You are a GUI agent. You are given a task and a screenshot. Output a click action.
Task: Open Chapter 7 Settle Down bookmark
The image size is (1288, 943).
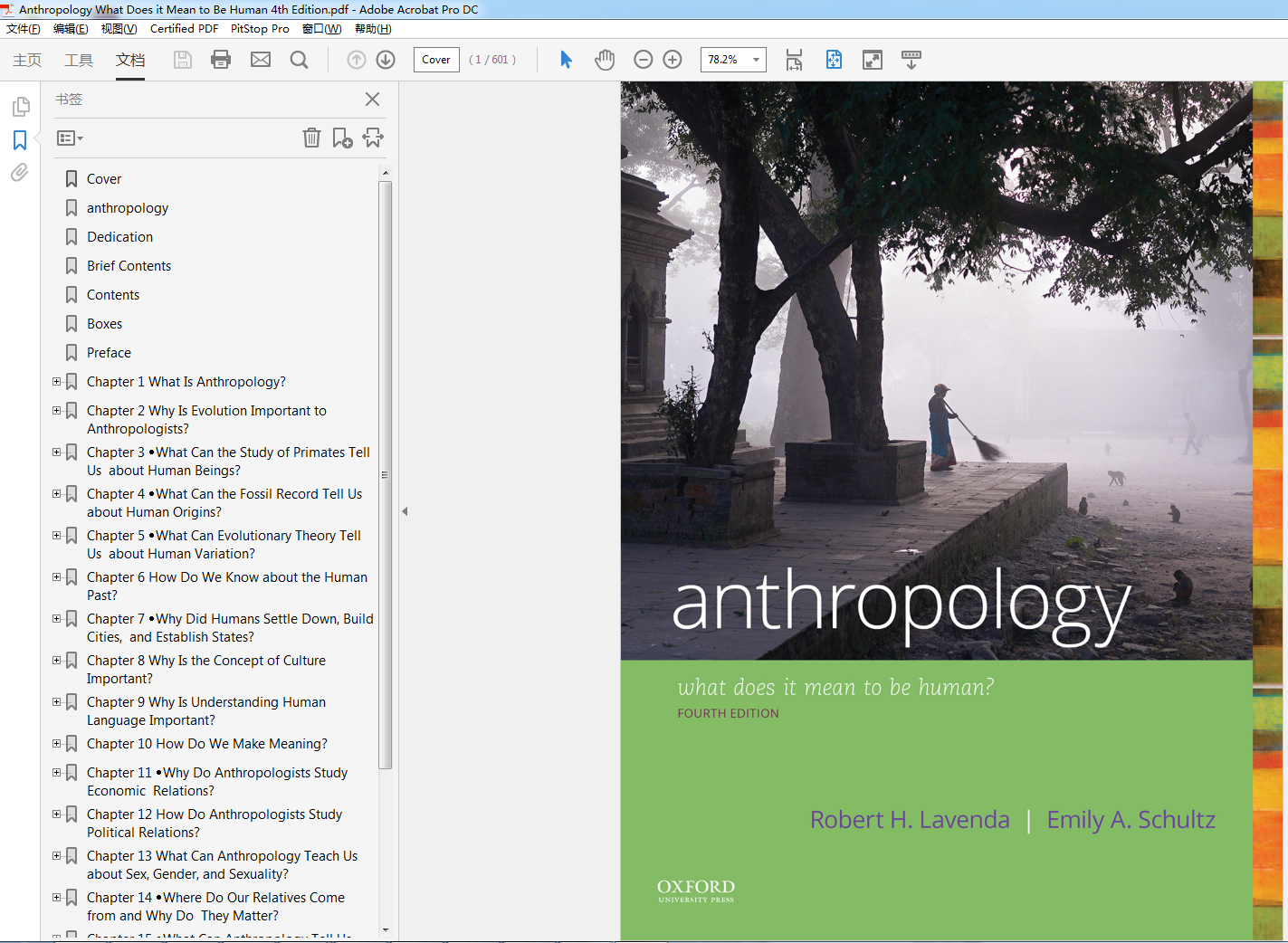(230, 628)
